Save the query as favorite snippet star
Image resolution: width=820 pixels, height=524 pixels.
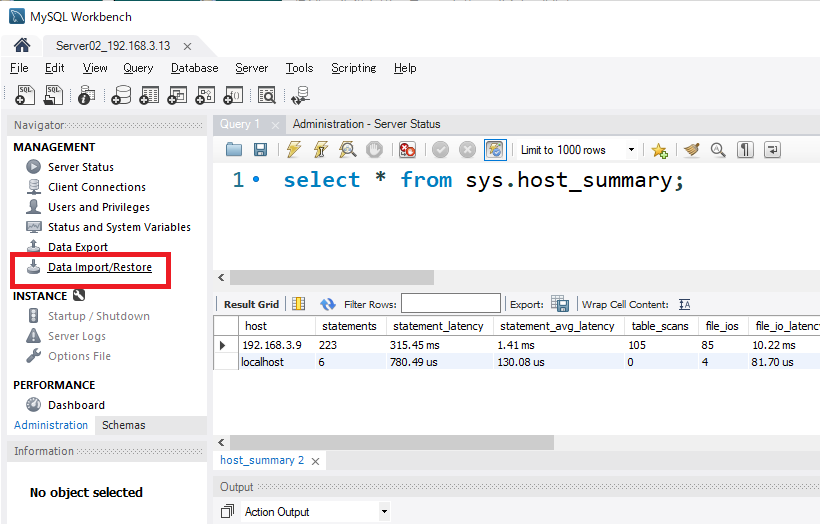coord(659,150)
